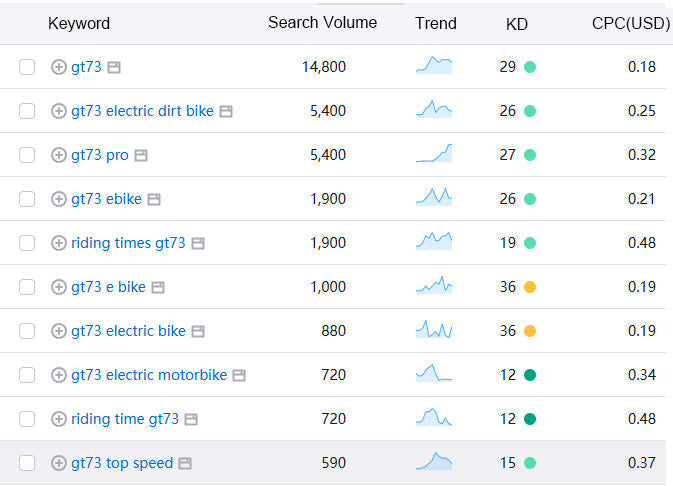The height and width of the screenshot is (486, 673).
Task: Click search volume 1,000
Action: click(x=328, y=287)
